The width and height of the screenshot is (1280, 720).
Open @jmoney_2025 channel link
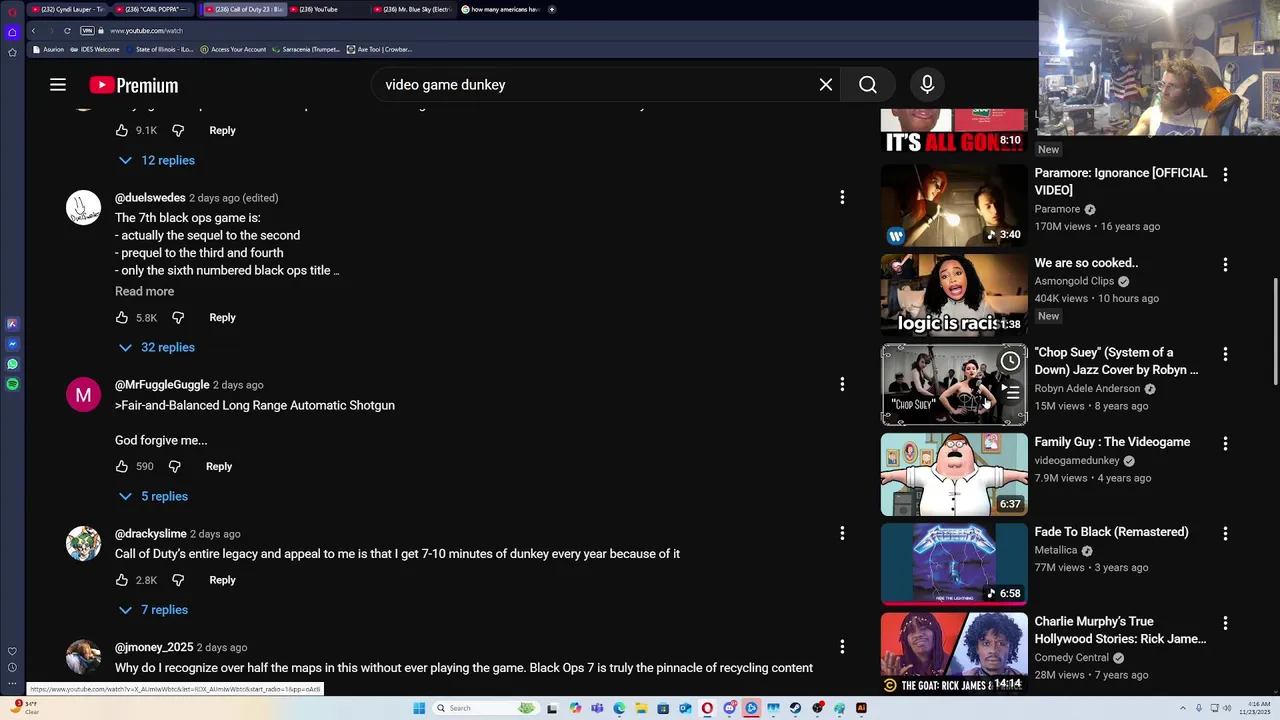[154, 647]
